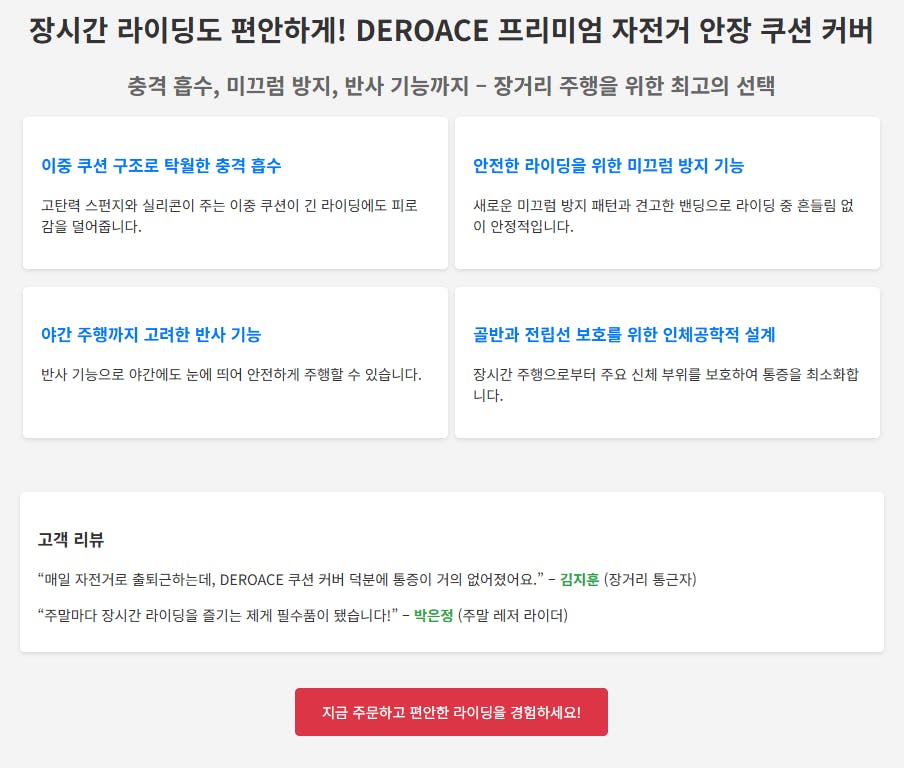The width and height of the screenshot is (904, 768).
Task: Click the reviewer name '김지훈'
Action: click(579, 579)
